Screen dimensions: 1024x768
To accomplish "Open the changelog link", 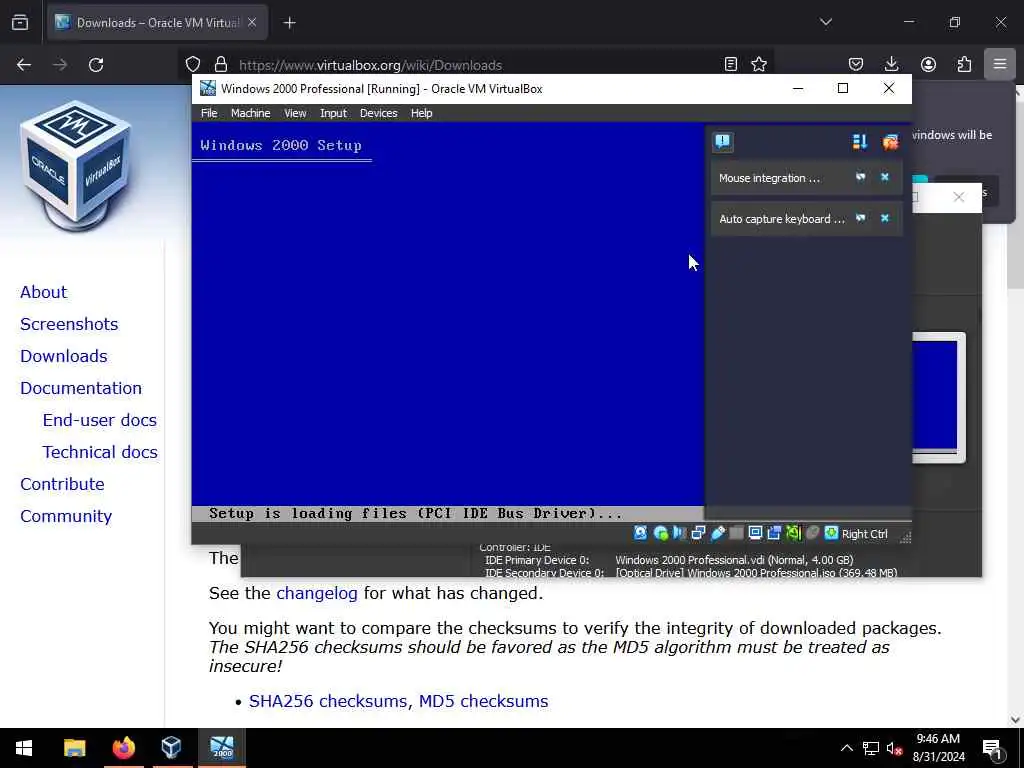I will click(317, 593).
